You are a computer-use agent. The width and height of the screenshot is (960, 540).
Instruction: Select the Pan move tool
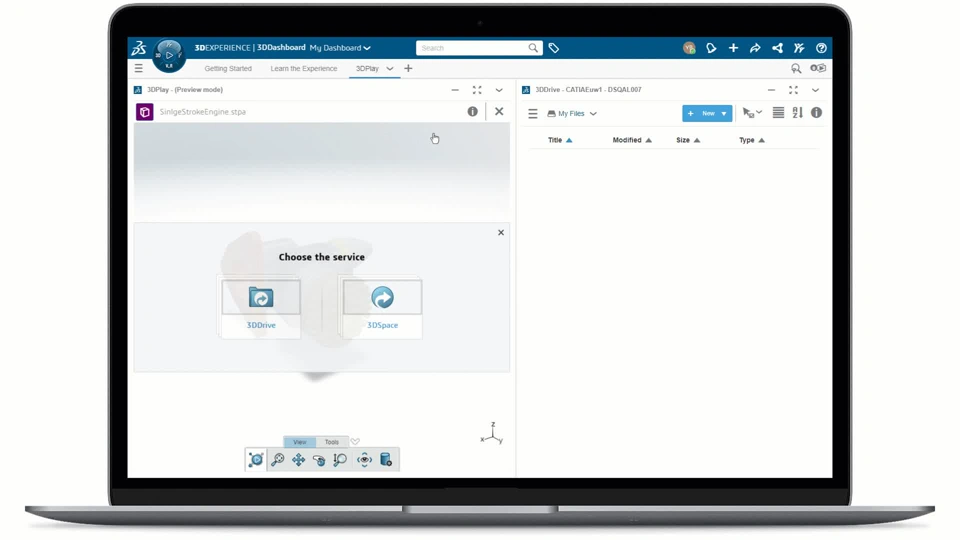point(298,459)
